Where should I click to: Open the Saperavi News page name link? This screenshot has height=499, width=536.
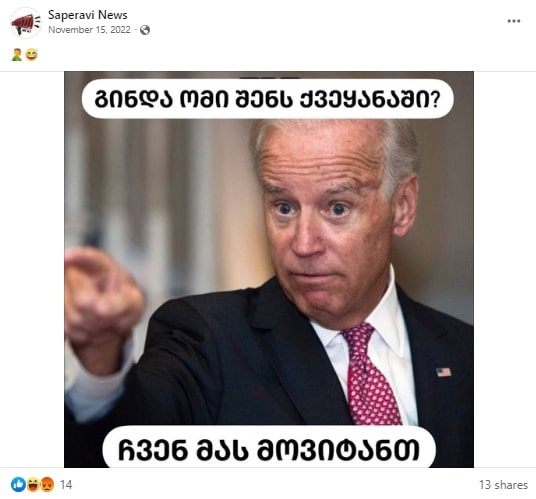(88, 15)
